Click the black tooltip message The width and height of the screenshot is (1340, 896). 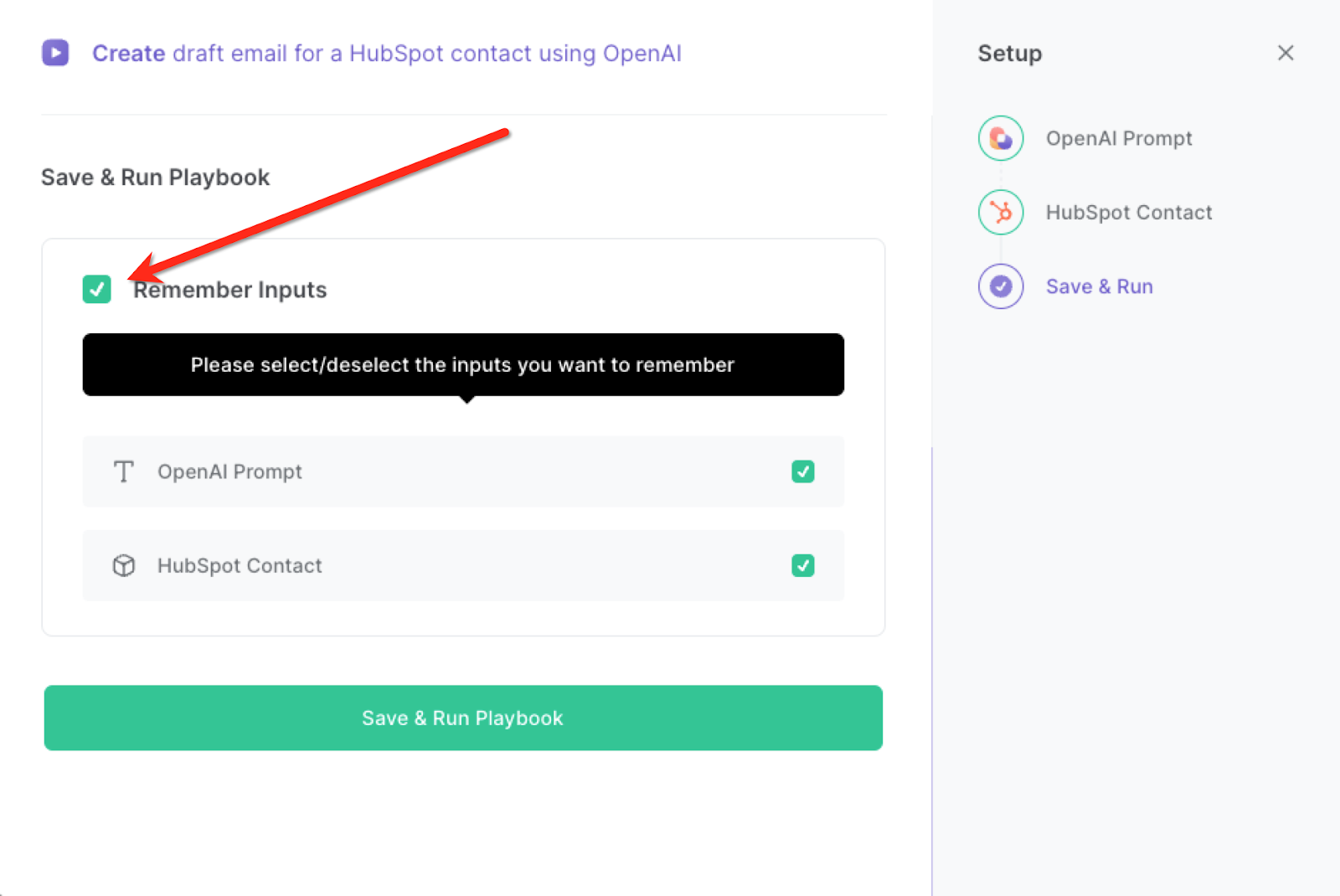point(462,364)
